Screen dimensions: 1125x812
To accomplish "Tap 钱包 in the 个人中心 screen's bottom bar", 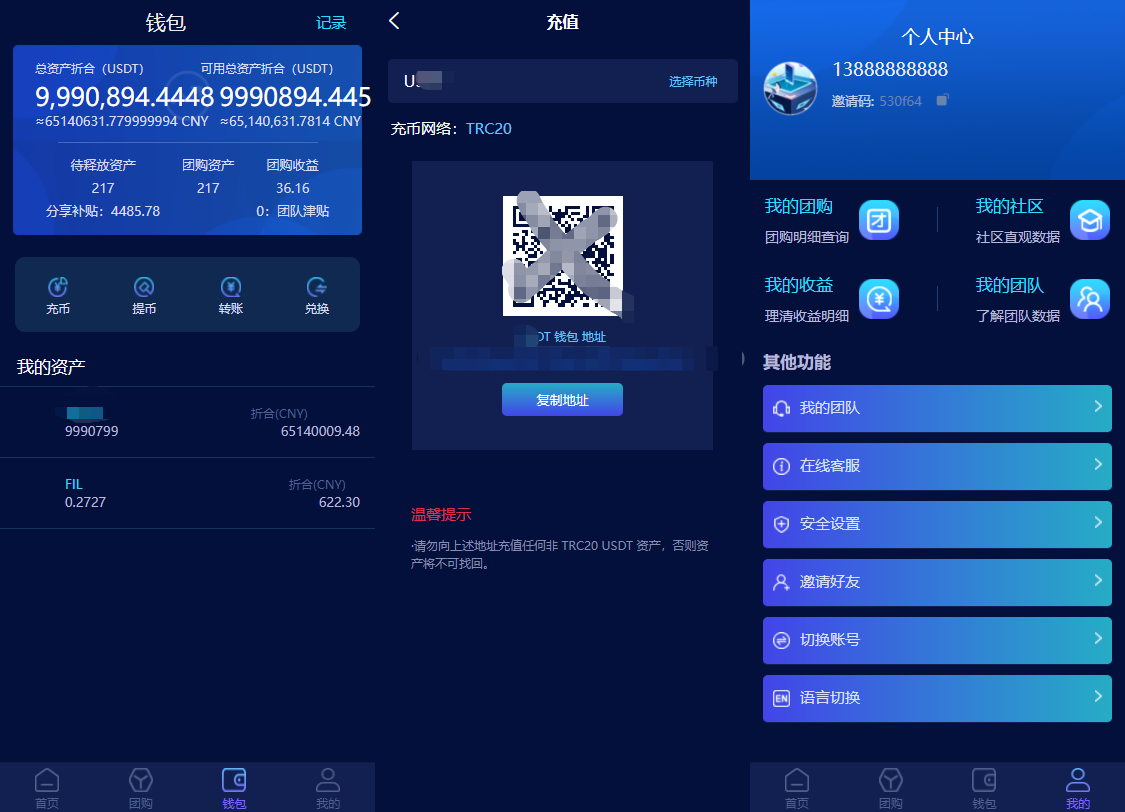I will (984, 788).
